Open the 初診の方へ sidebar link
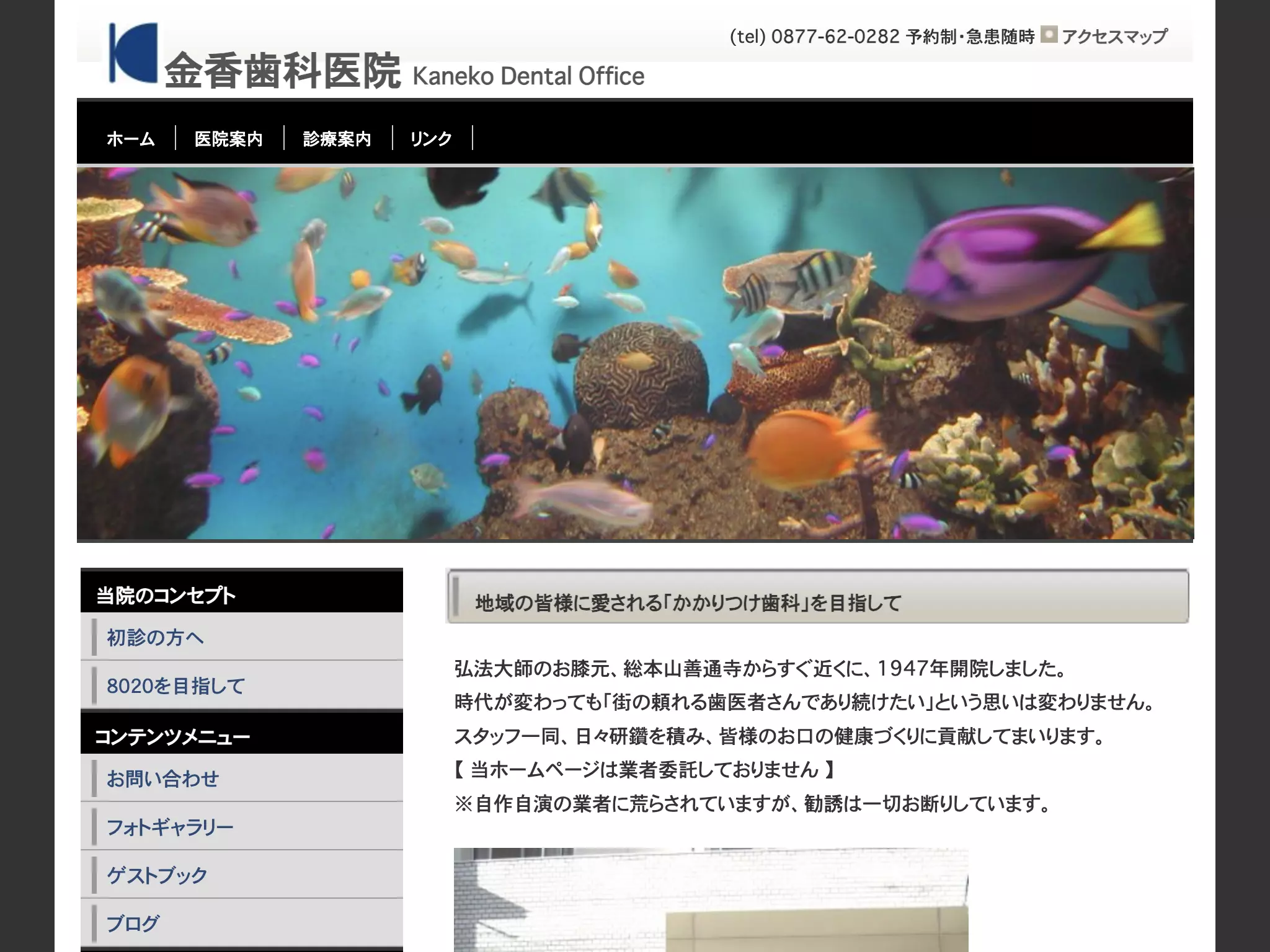 click(242, 637)
